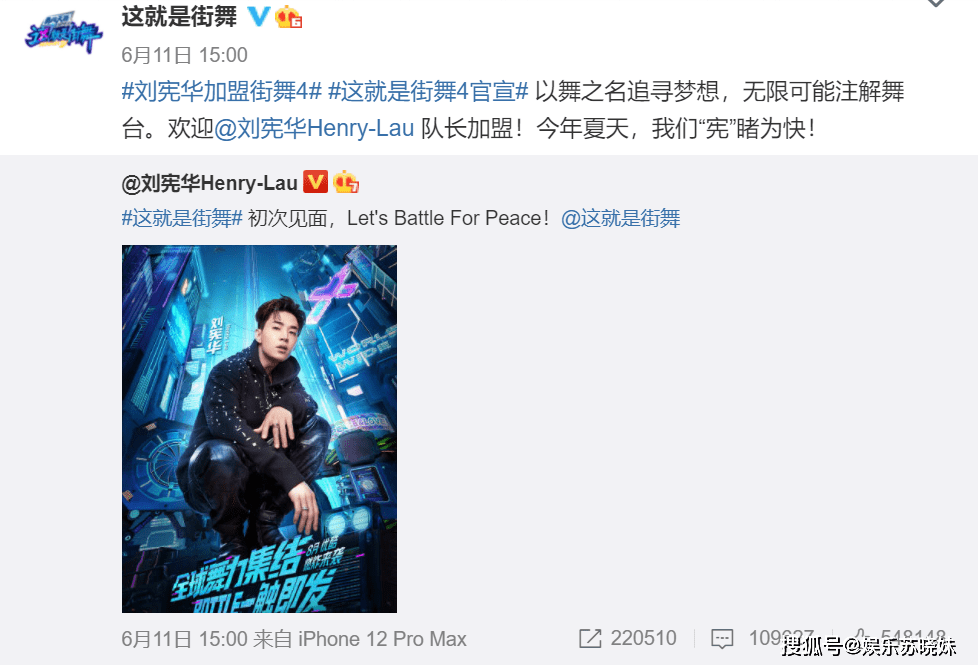Click the level 6 crown membership badge

(288, 16)
